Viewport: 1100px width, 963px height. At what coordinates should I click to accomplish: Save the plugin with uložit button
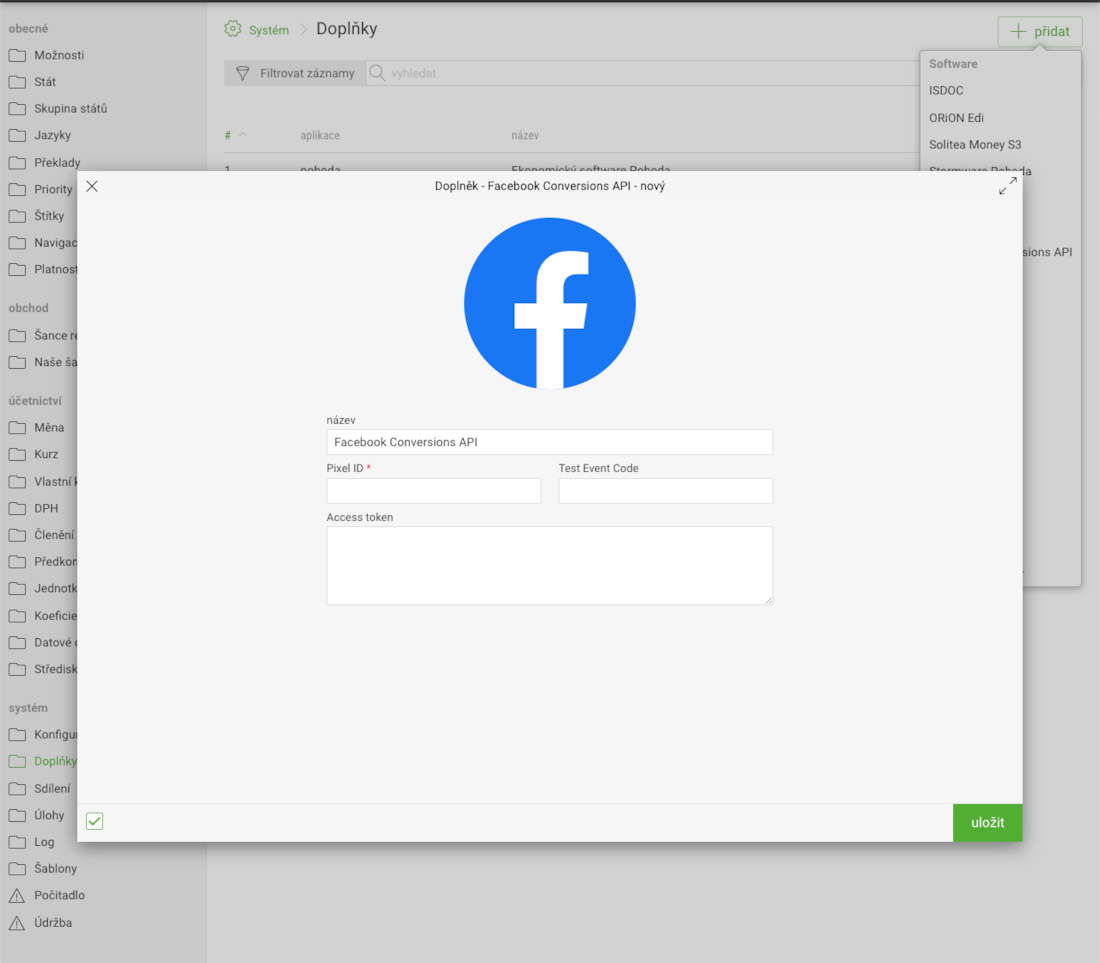(987, 822)
